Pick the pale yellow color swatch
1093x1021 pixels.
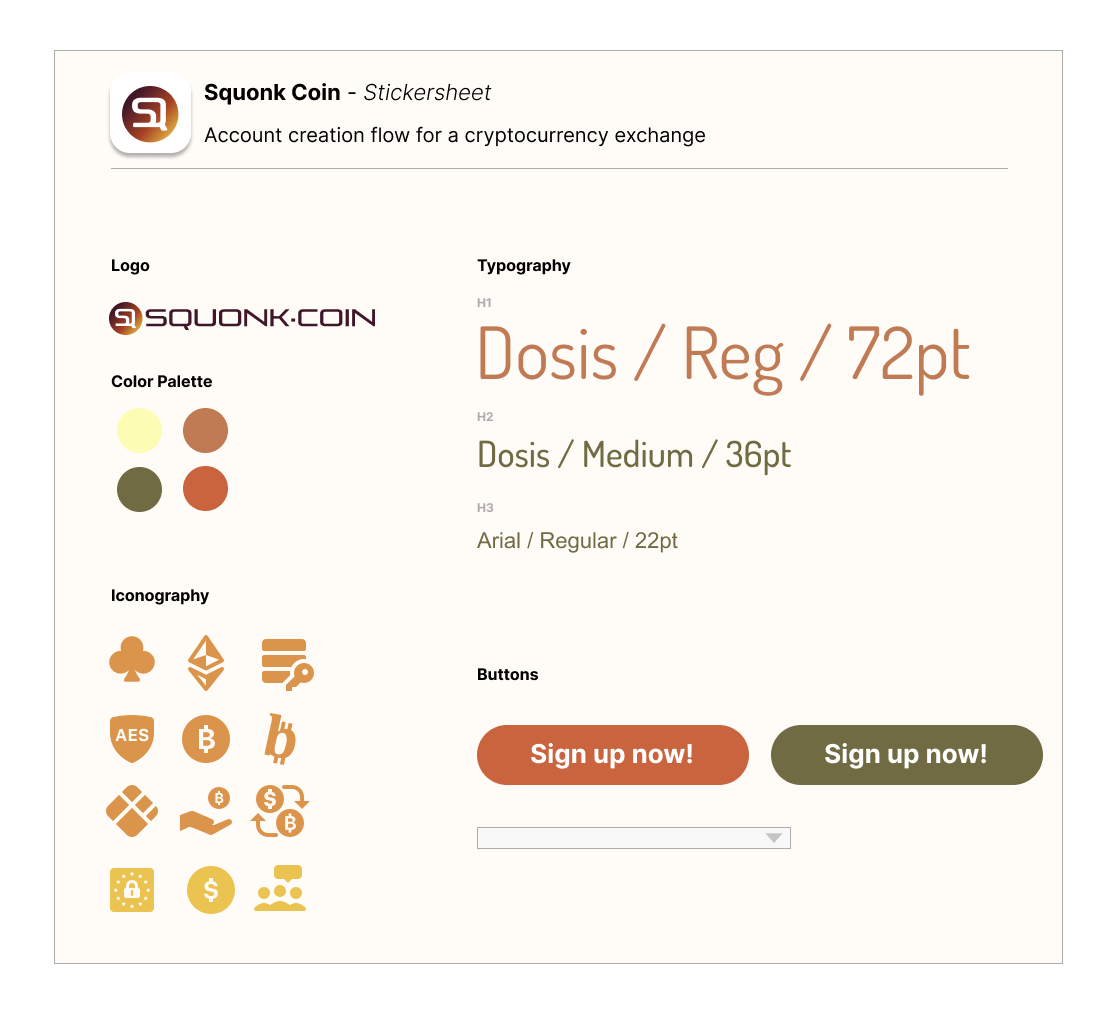point(139,431)
